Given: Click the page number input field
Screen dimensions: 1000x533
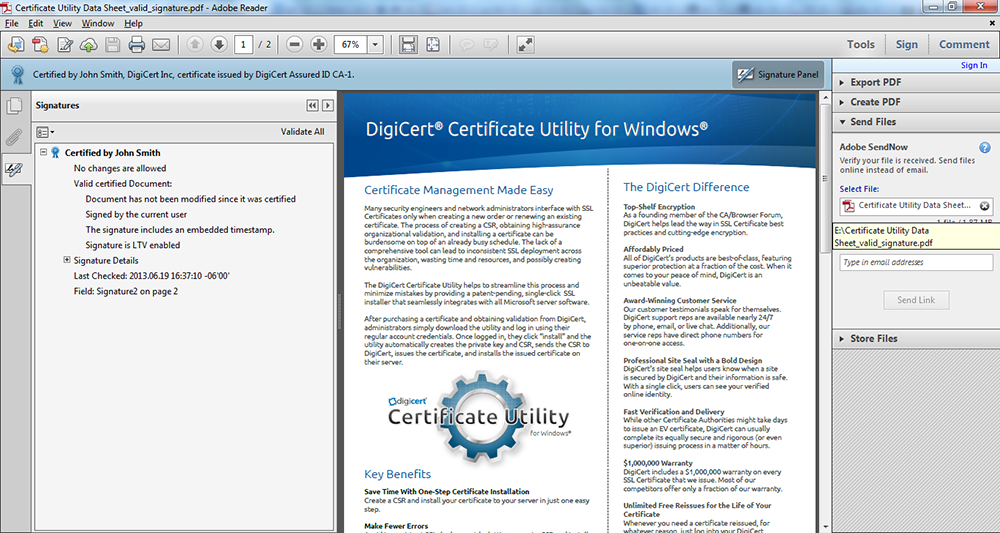Looking at the screenshot, I should point(243,45).
